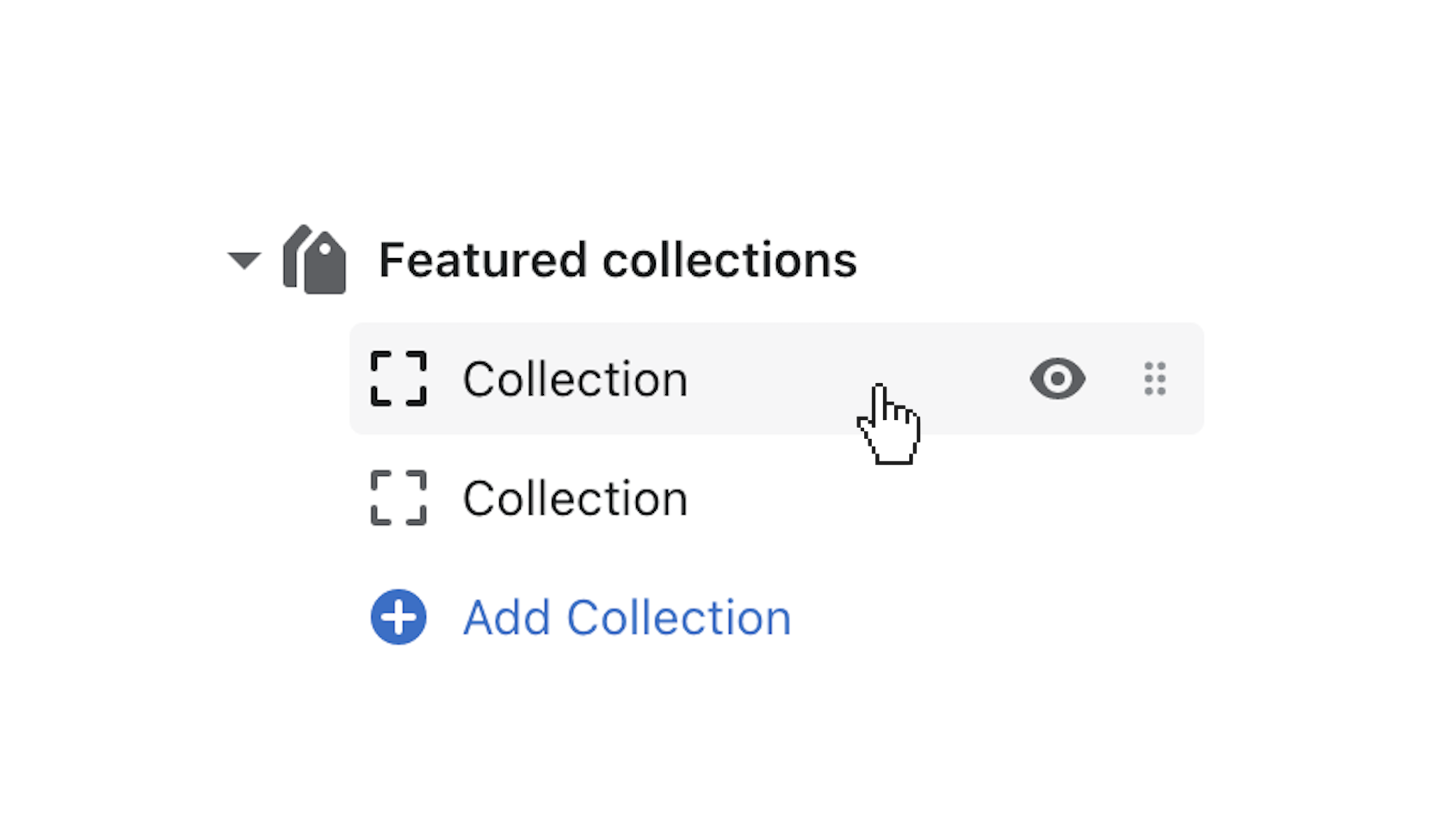Click the blue plus icon next to Add Collection
This screenshot has height=840, width=1446.
tap(398, 616)
